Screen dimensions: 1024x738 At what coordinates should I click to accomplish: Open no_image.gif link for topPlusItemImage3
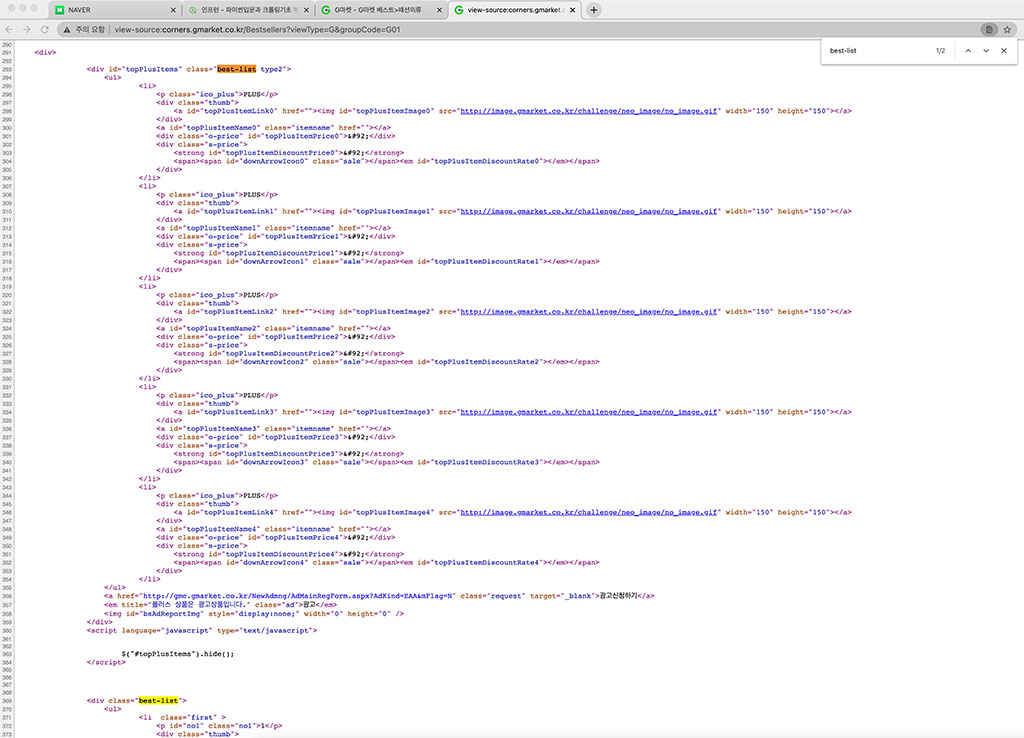pyautogui.click(x=588, y=412)
